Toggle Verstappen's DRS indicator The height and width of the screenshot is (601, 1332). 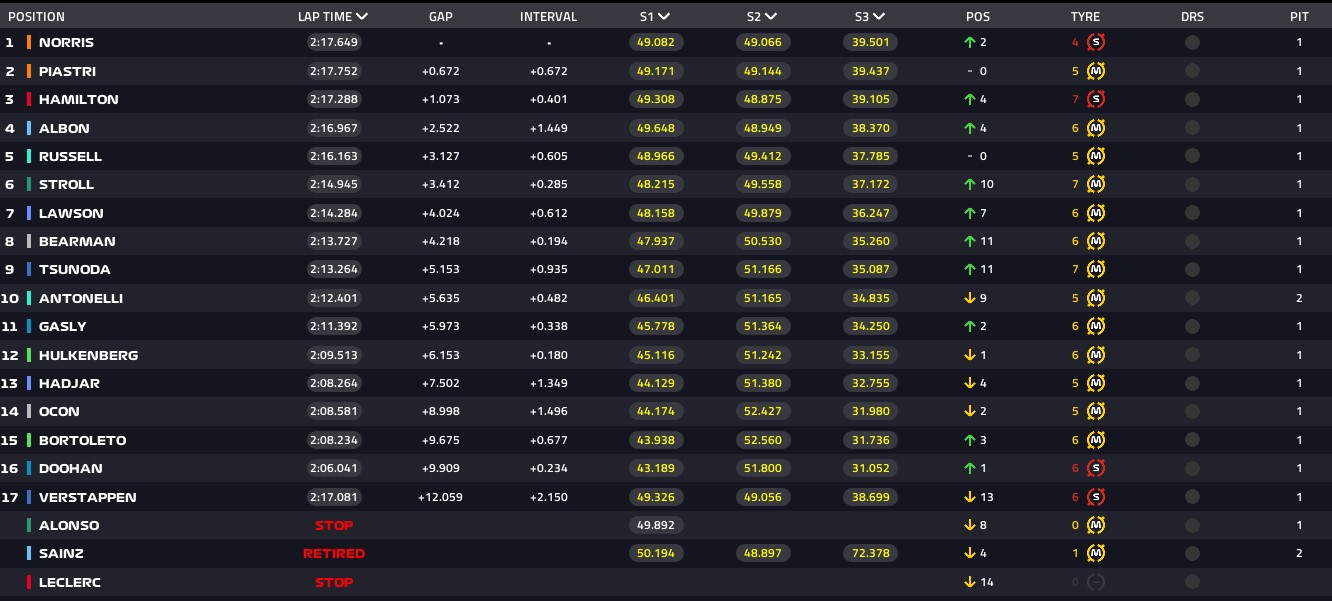(x=1192, y=497)
